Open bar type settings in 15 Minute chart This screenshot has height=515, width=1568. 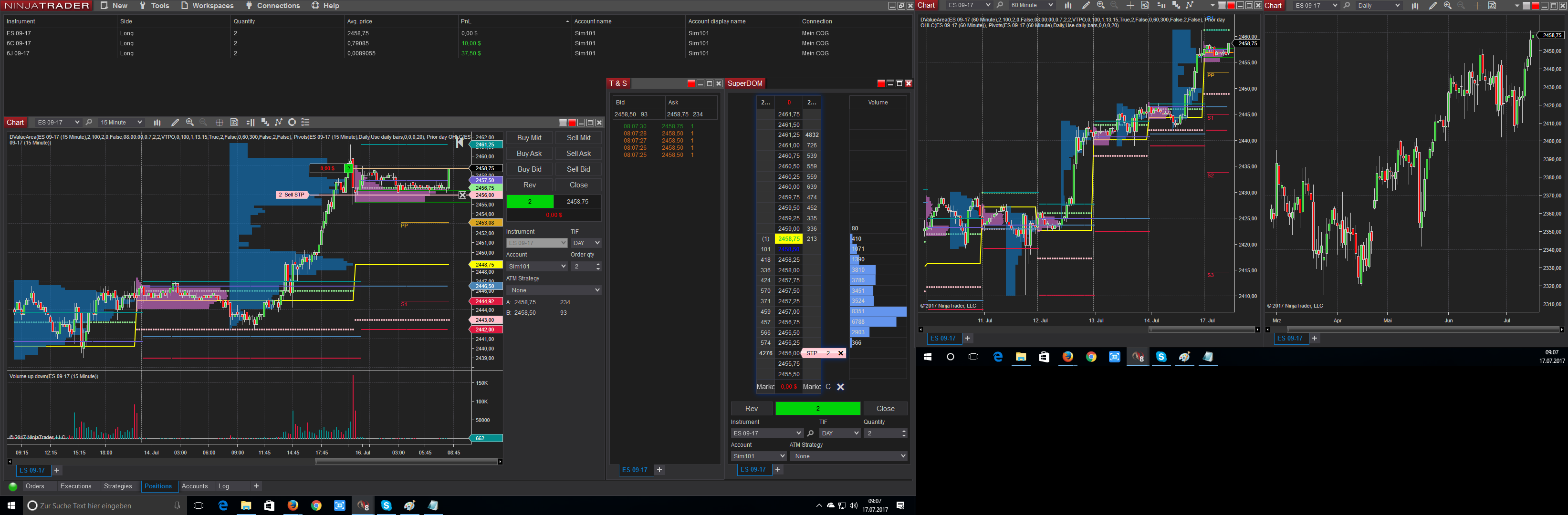(x=157, y=122)
